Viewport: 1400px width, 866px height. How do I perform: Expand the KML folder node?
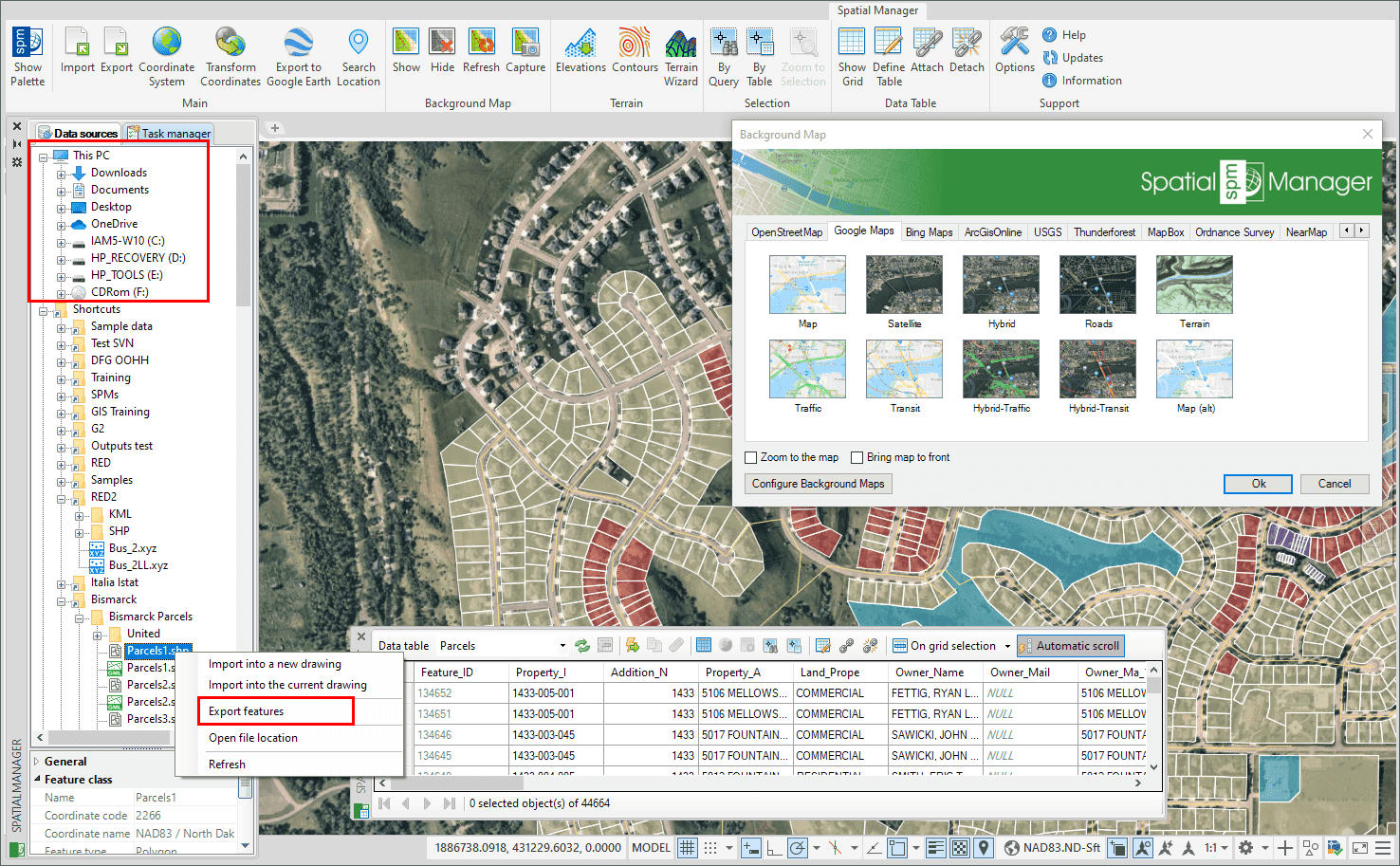79,515
